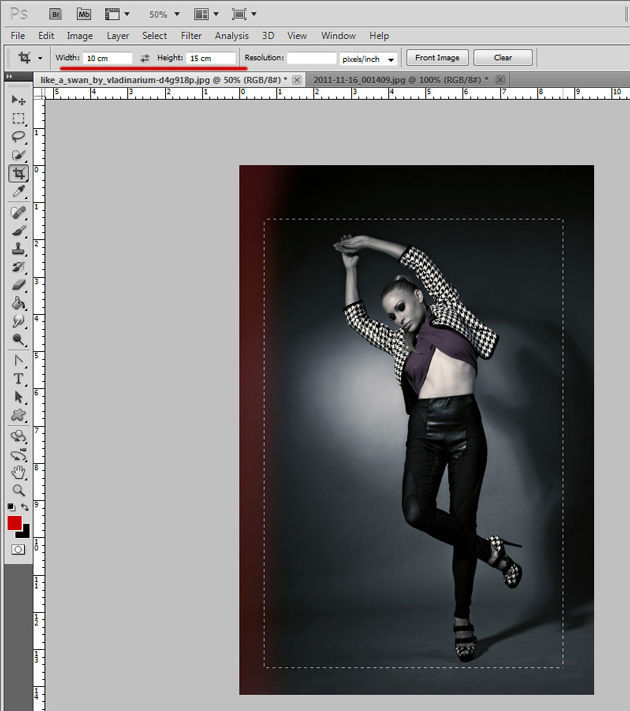Expand the collapsed tools panel
This screenshot has height=711, width=630.
pyautogui.click(x=9, y=77)
